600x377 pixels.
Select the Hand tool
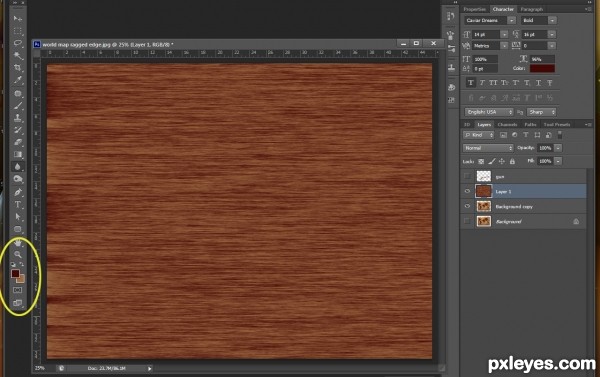18,243
